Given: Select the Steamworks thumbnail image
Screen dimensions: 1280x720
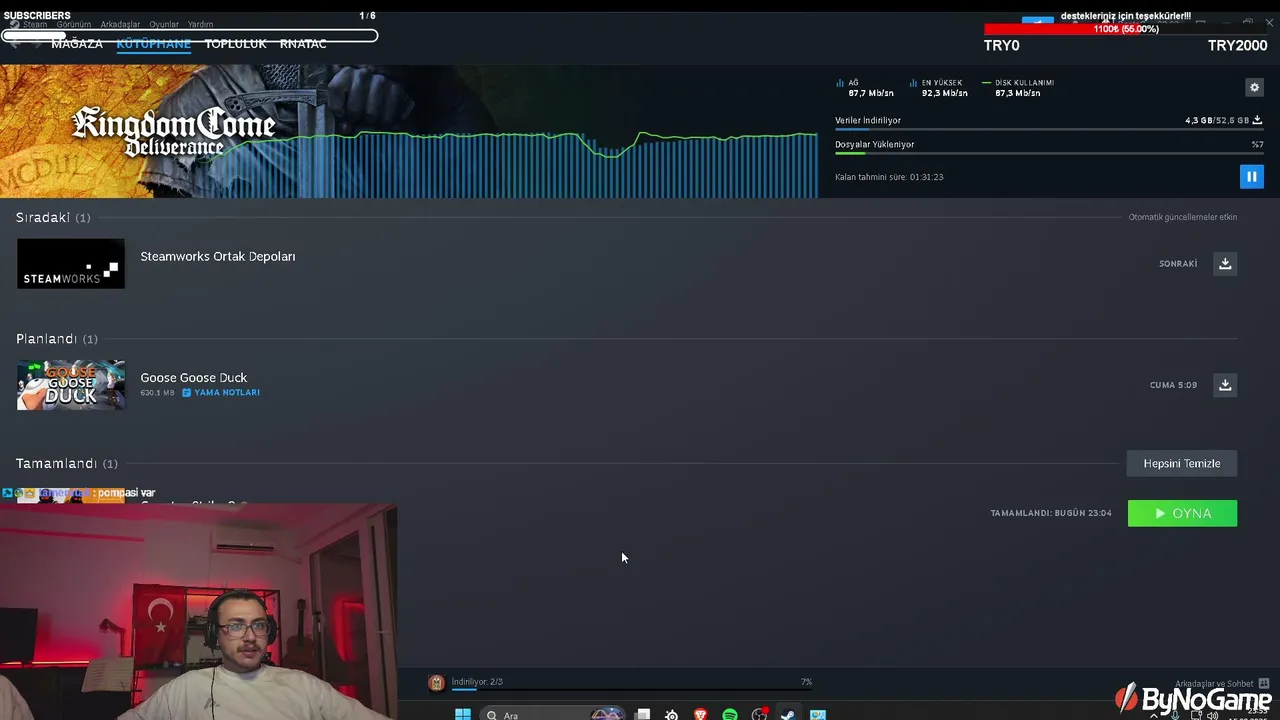Looking at the screenshot, I should pyautogui.click(x=71, y=264).
